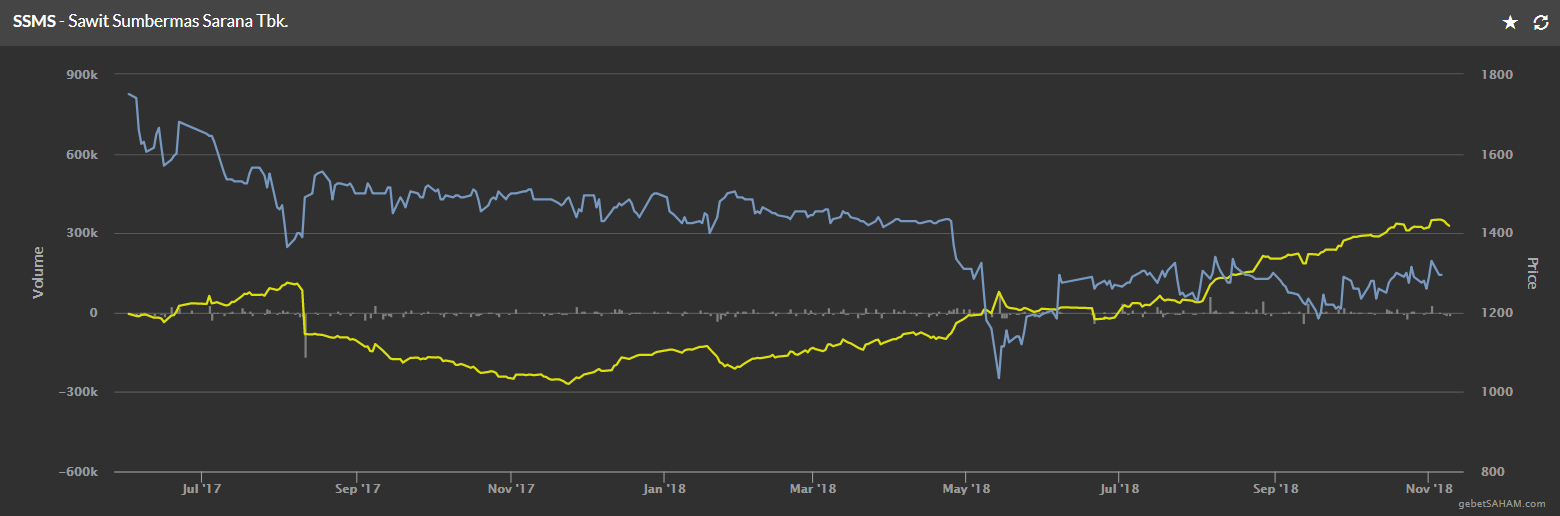Image resolution: width=1560 pixels, height=516 pixels.
Task: Open the gebetSAHAM.com watermark link
Action: coord(1501,504)
